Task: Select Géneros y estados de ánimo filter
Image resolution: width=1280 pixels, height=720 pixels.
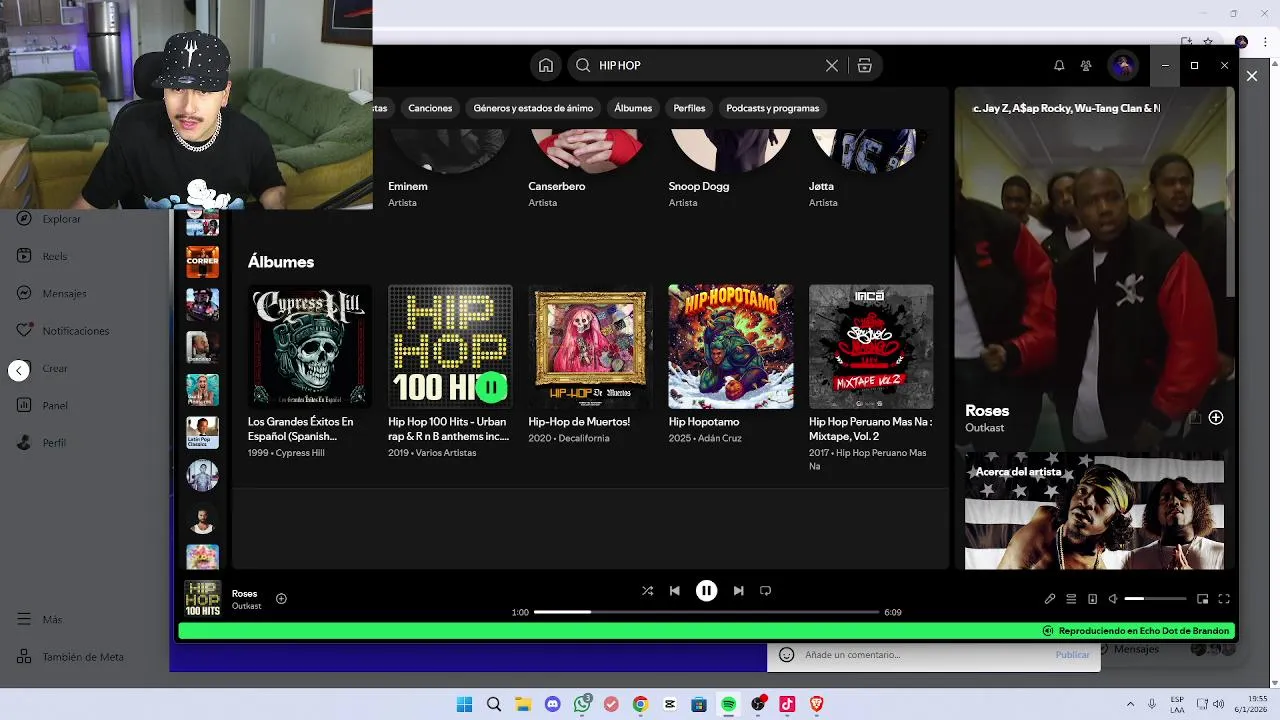Action: pos(533,108)
